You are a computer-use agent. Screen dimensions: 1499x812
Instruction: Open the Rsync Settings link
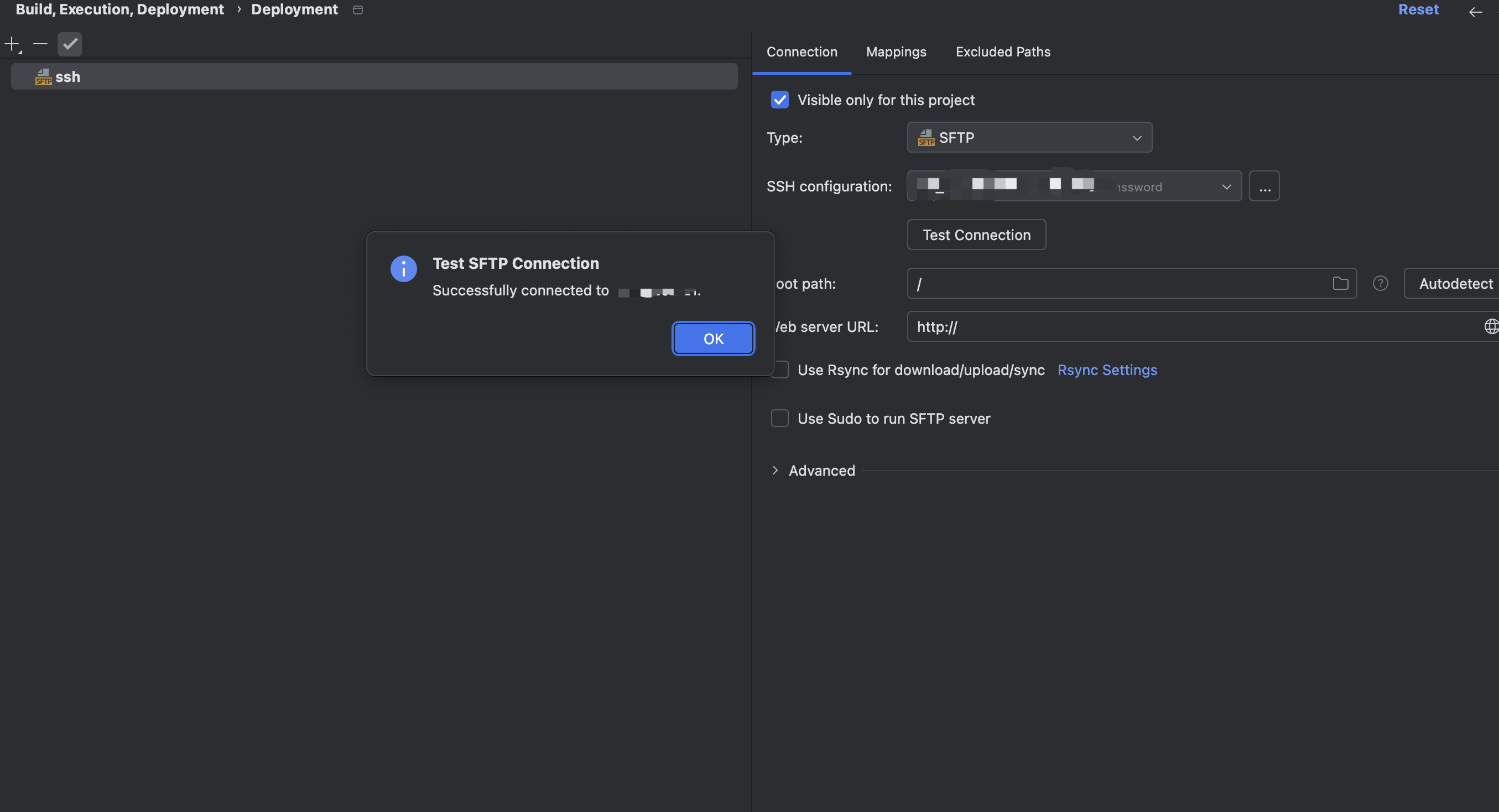point(1107,370)
